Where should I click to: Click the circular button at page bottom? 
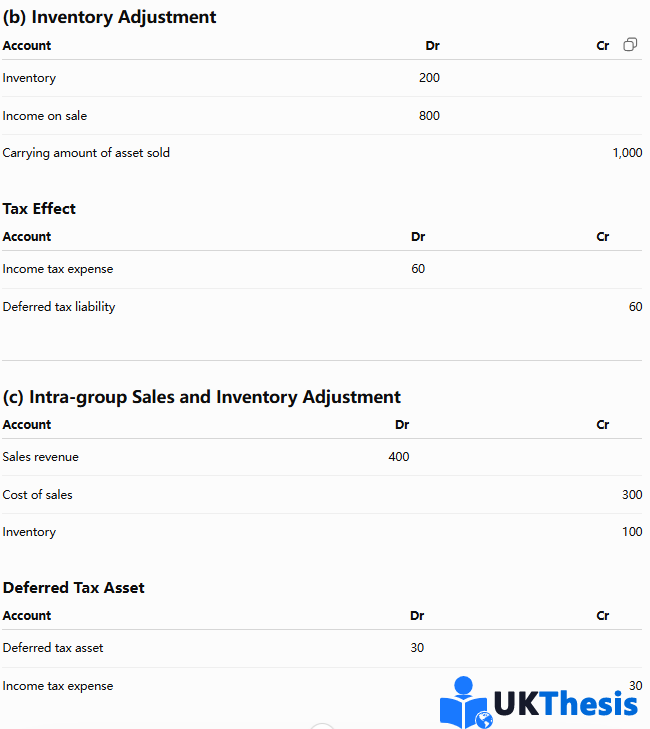pyautogui.click(x=322, y=726)
